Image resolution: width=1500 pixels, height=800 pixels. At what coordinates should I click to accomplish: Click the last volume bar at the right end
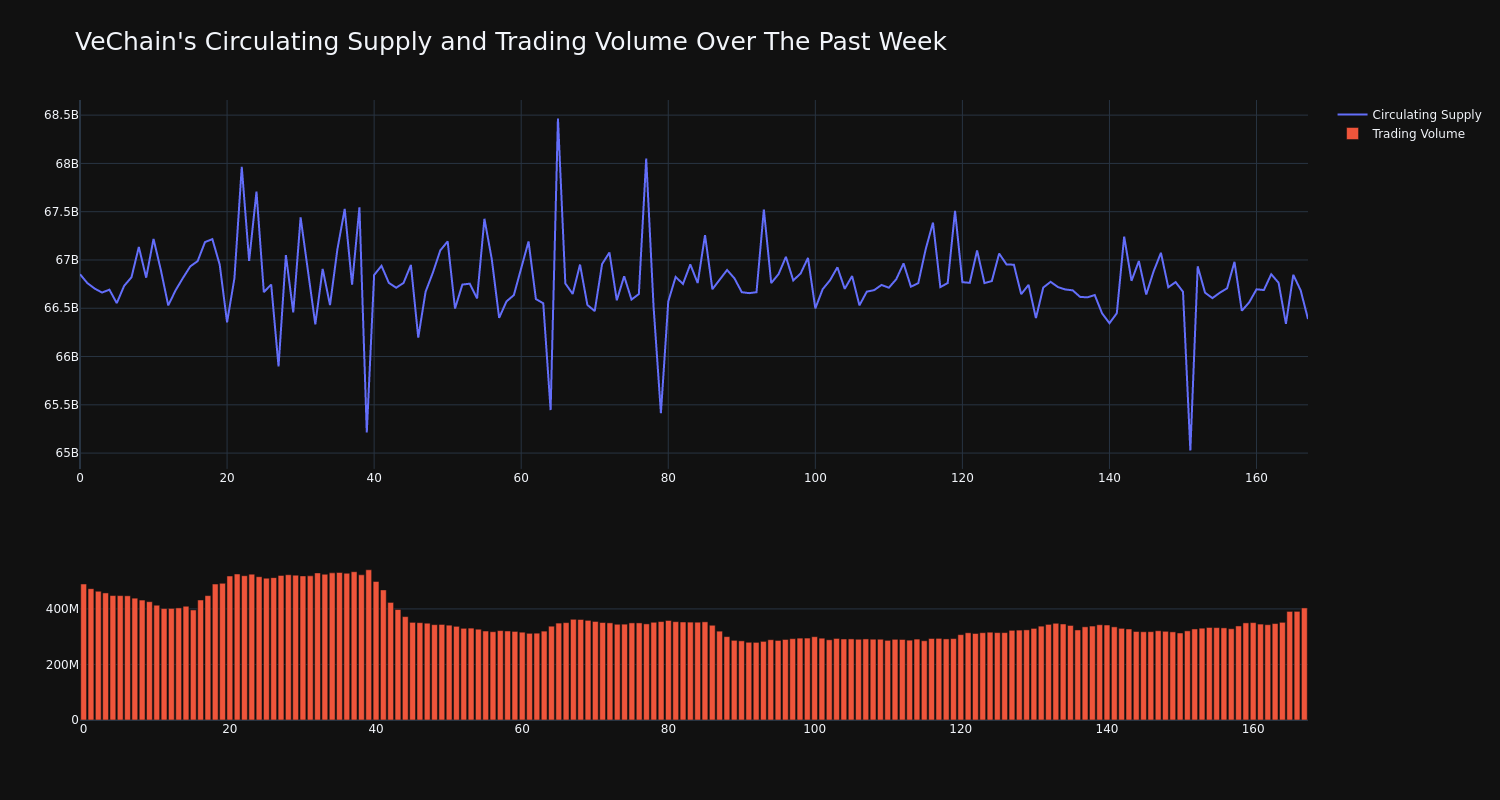click(1304, 664)
